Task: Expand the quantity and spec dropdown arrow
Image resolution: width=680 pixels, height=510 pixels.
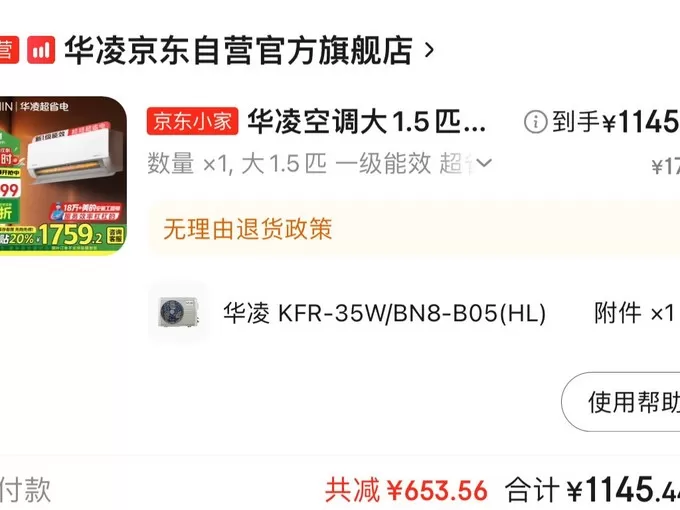Action: pyautogui.click(x=484, y=163)
